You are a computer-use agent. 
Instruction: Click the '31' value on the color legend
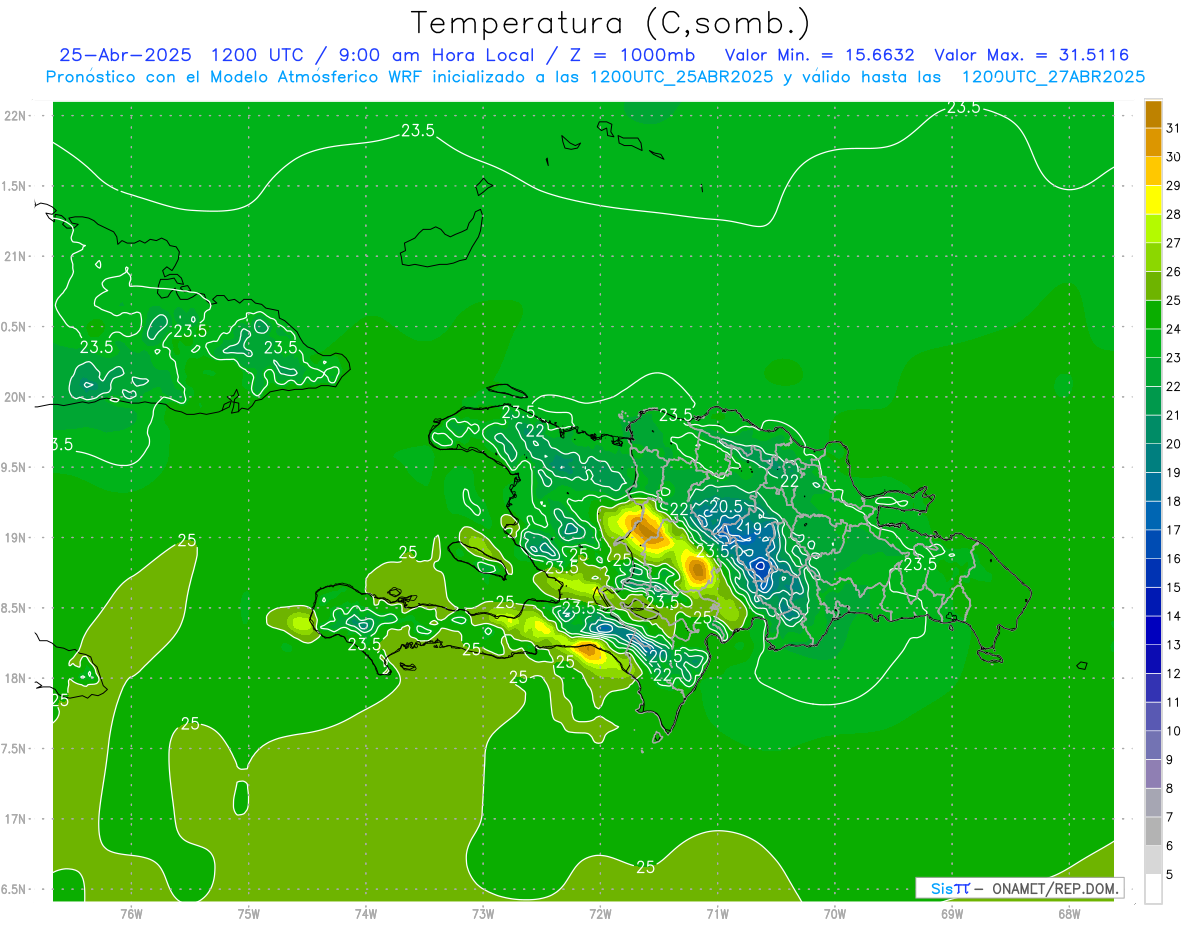pyautogui.click(x=1174, y=128)
